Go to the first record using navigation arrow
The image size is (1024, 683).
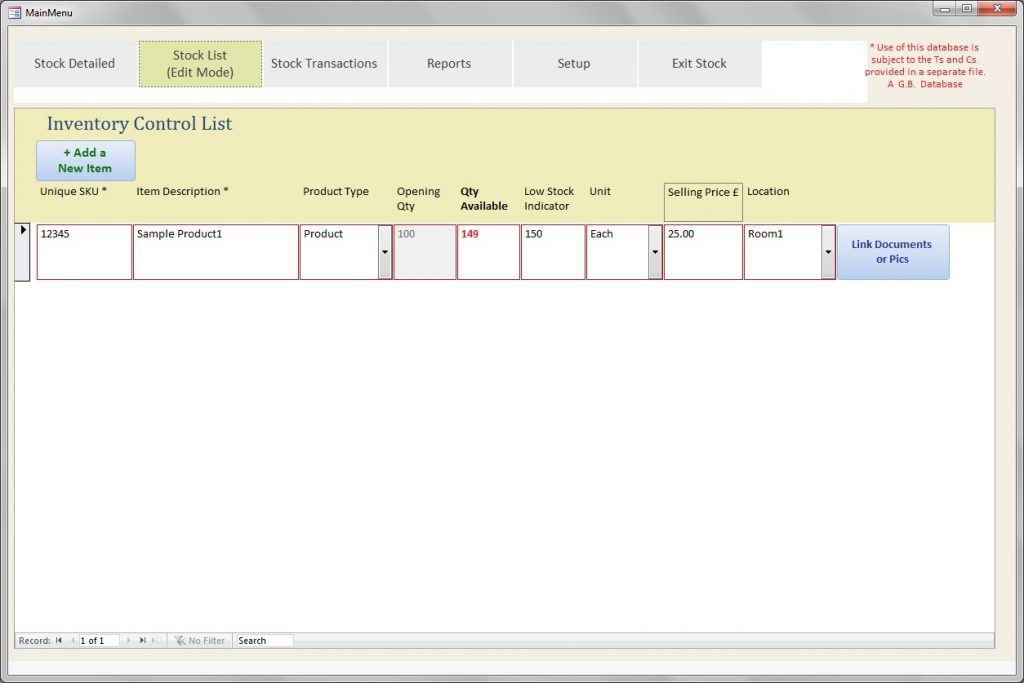58,640
